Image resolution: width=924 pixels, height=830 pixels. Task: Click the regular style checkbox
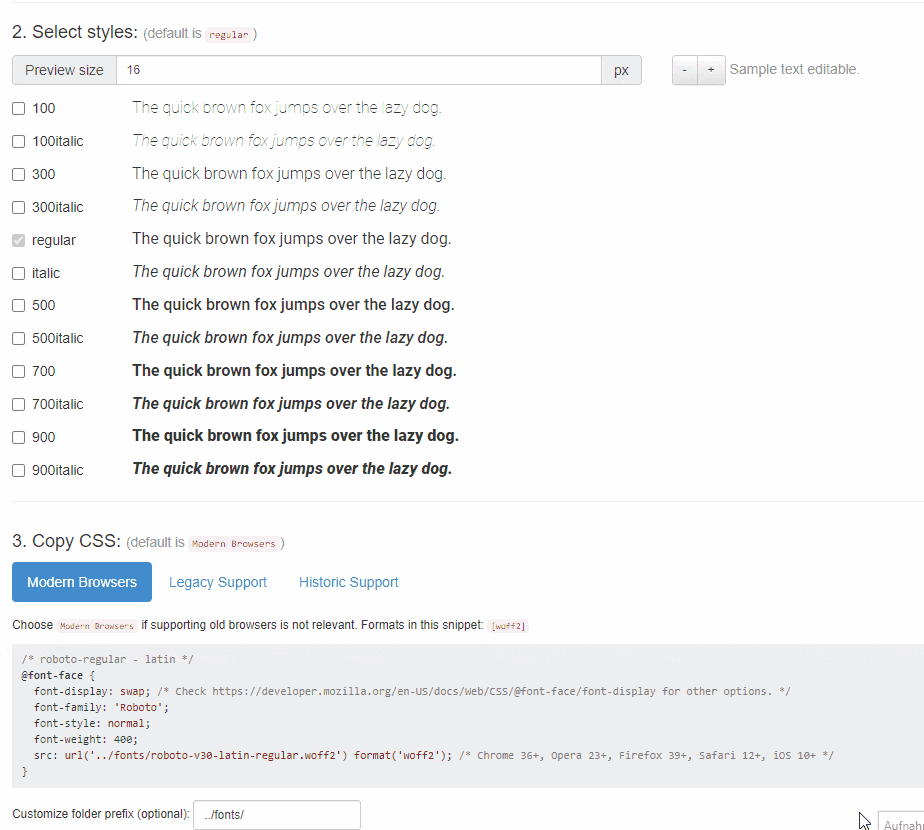[x=18, y=240]
